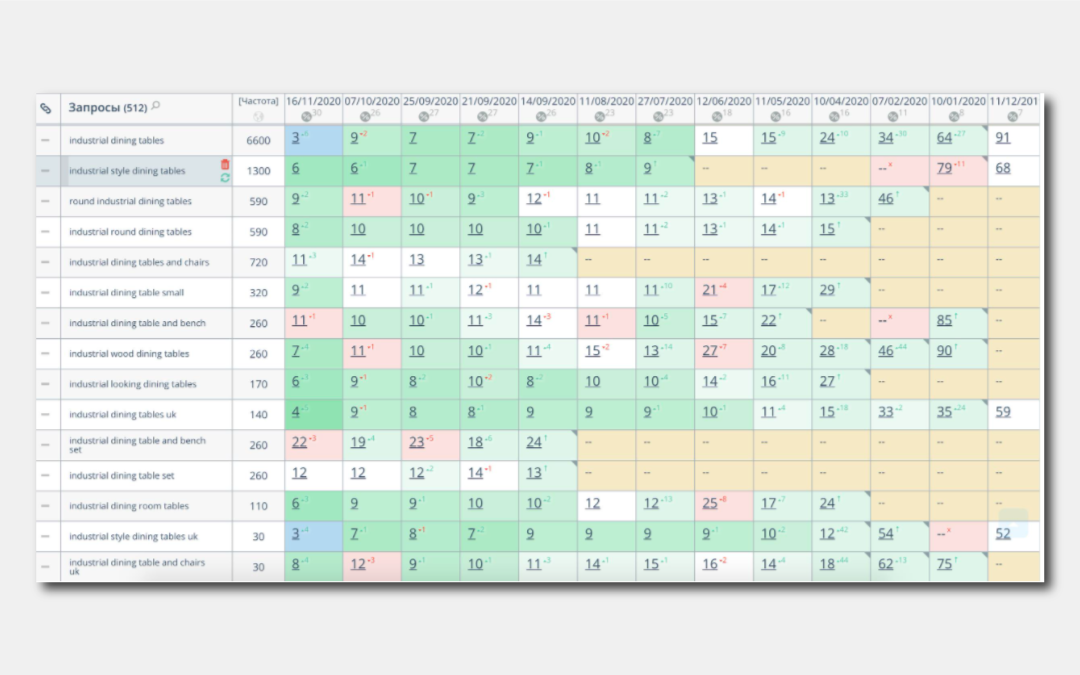Click pink cell 22 for bench set query

[x=313, y=444]
